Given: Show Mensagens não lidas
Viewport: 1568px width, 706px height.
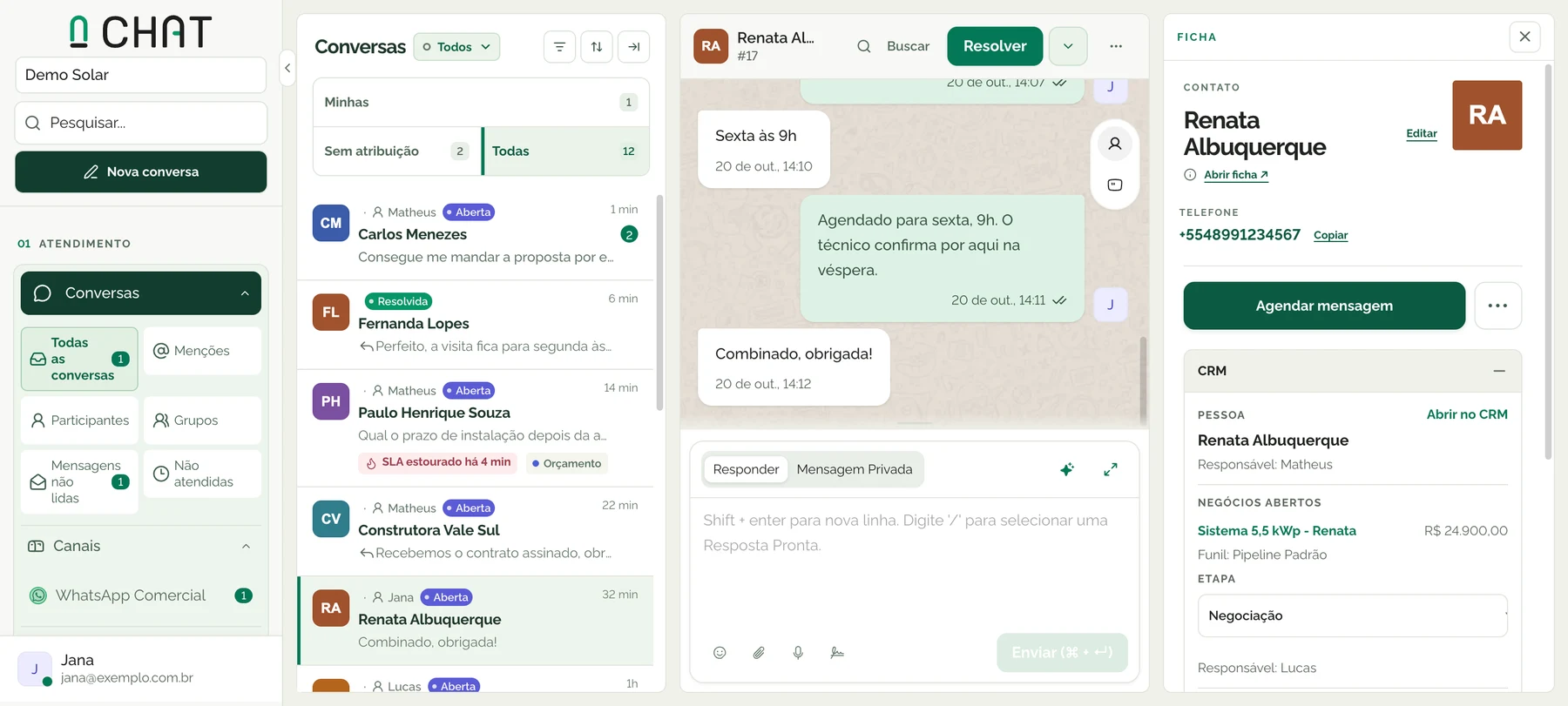Looking at the screenshot, I should (x=79, y=481).
